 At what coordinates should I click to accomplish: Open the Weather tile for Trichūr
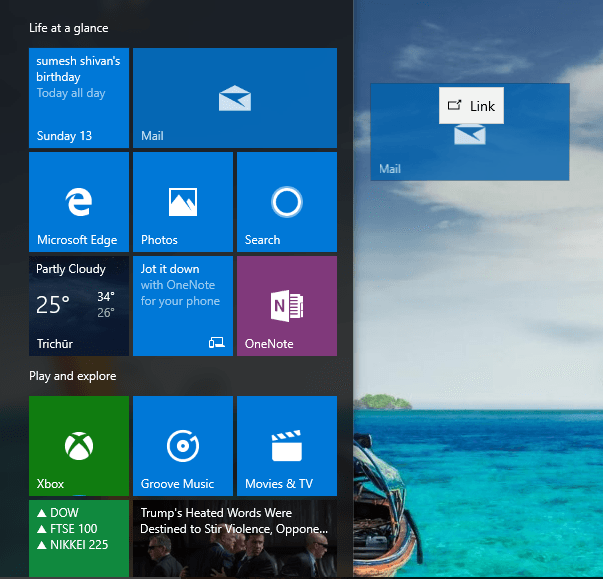pyautogui.click(x=79, y=306)
